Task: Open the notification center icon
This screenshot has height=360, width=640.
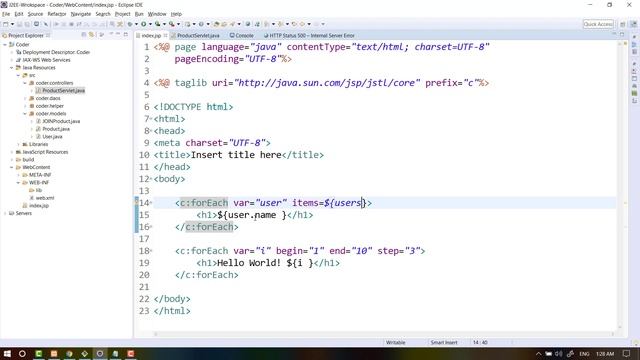Action: click(x=627, y=353)
